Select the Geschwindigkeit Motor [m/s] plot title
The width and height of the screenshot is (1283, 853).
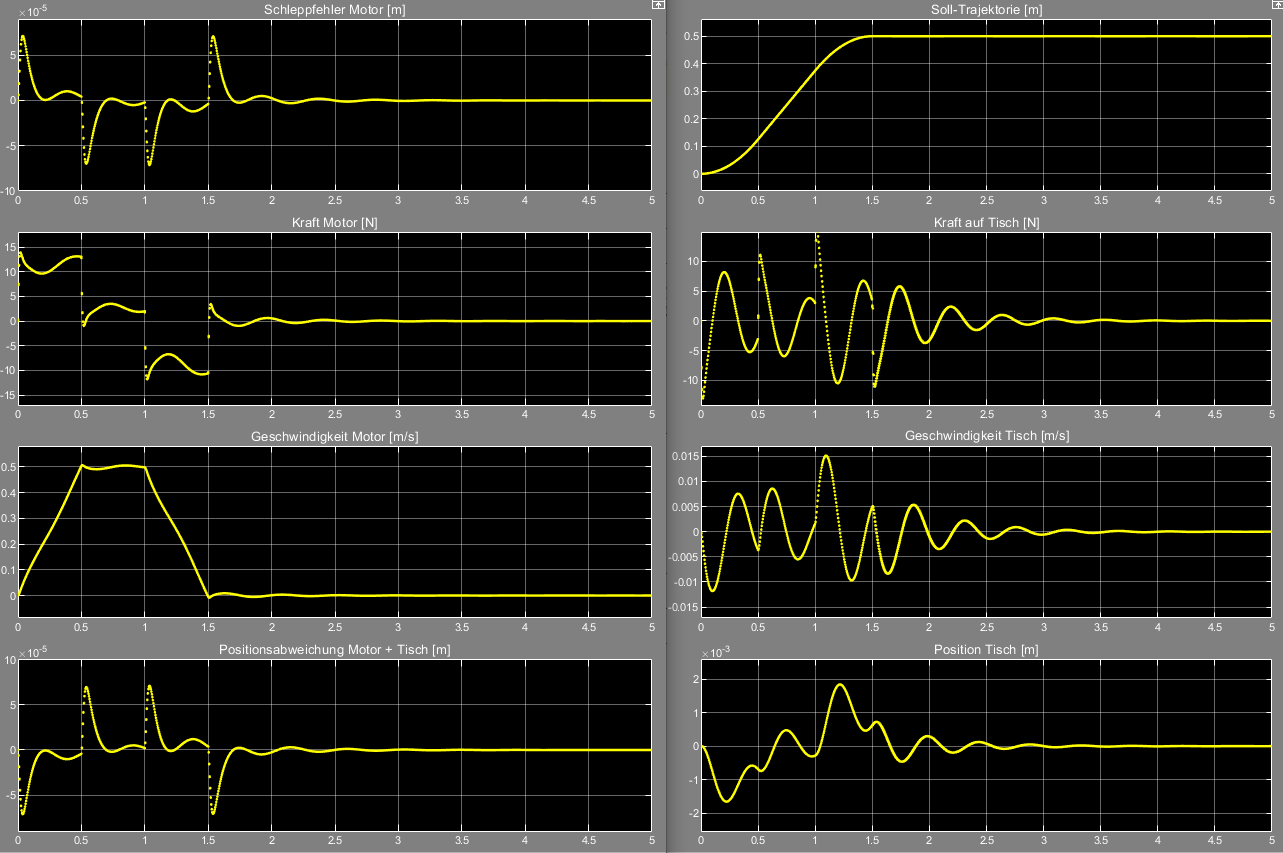(334, 436)
